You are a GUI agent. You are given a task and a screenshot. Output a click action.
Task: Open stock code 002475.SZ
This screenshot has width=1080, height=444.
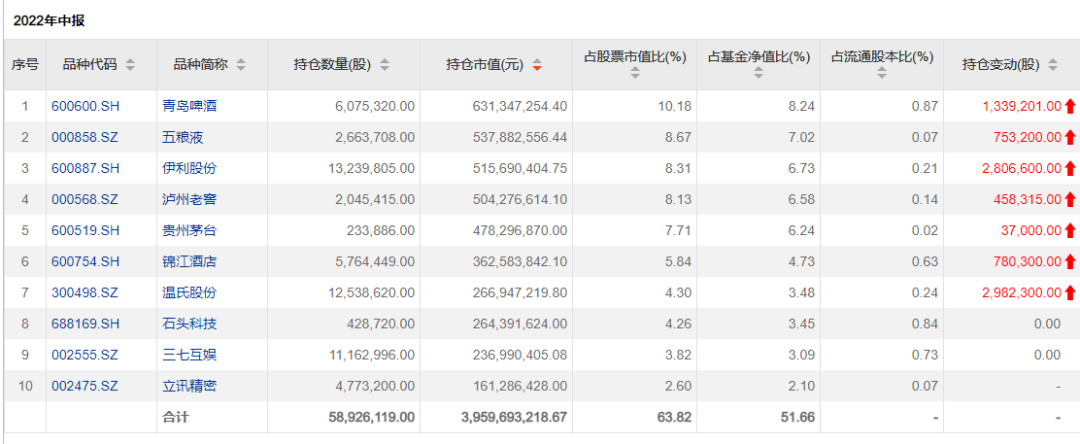pos(85,386)
